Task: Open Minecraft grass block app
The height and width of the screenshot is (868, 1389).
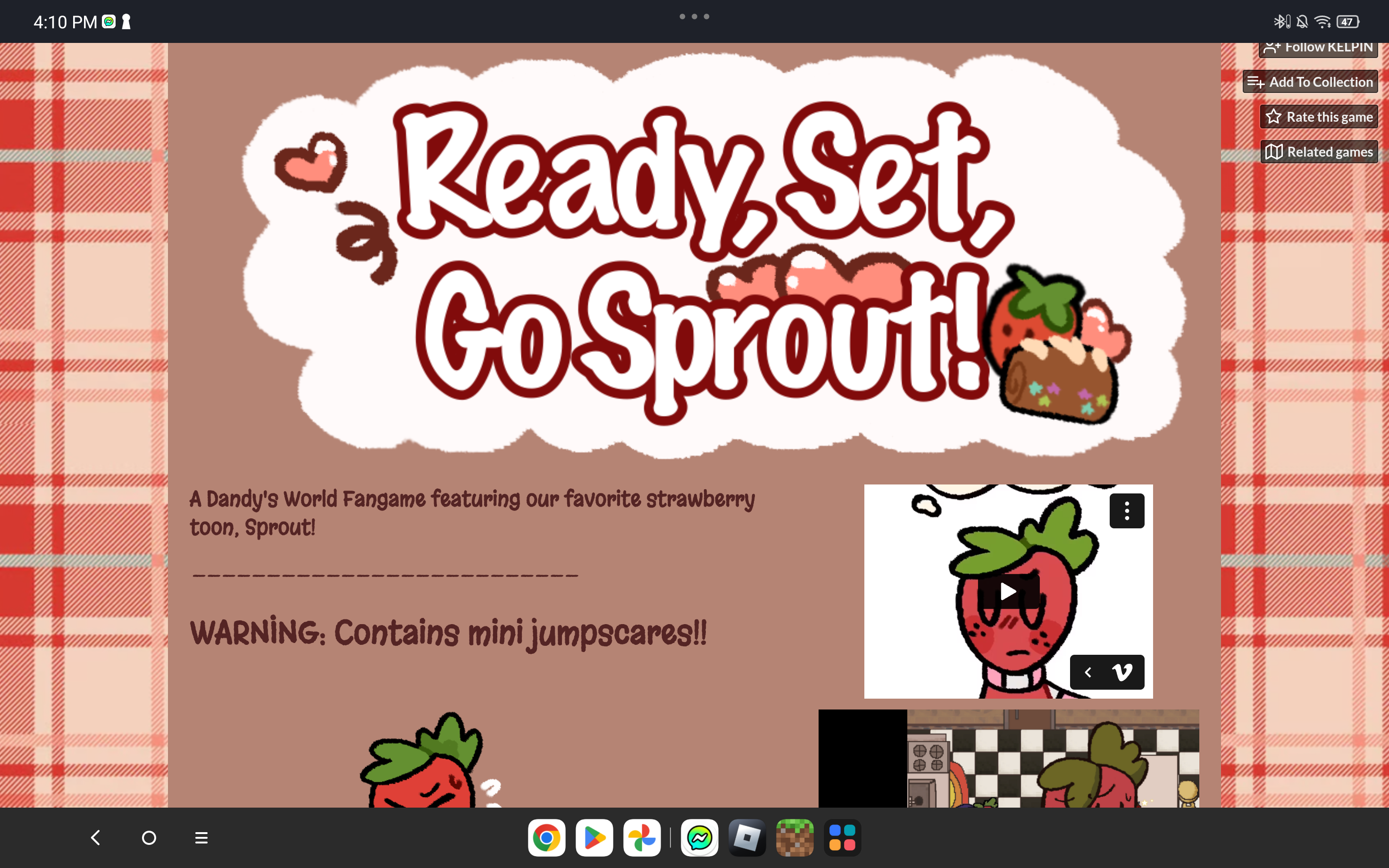Action: tap(795, 838)
